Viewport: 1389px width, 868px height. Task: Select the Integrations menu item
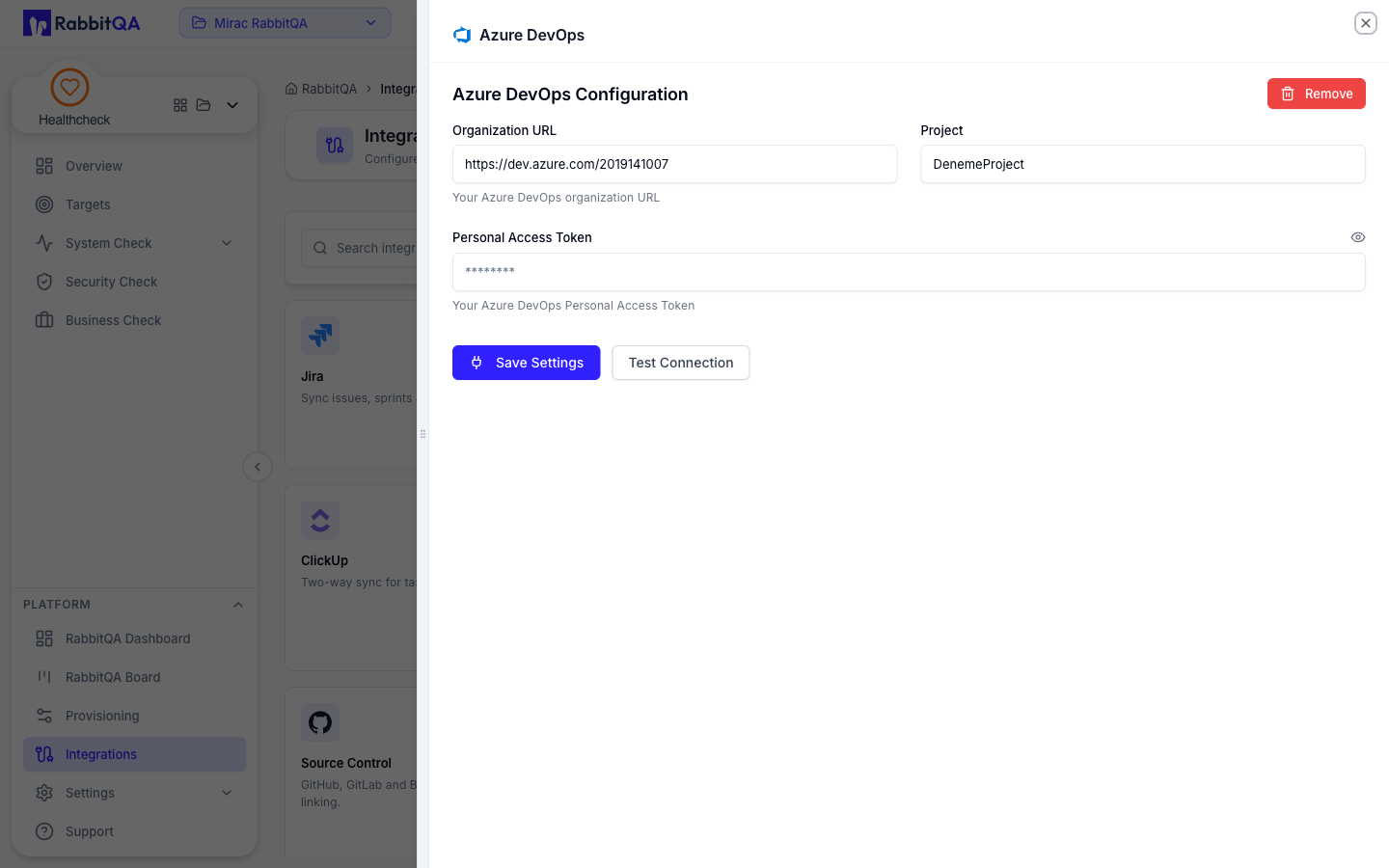[134, 754]
